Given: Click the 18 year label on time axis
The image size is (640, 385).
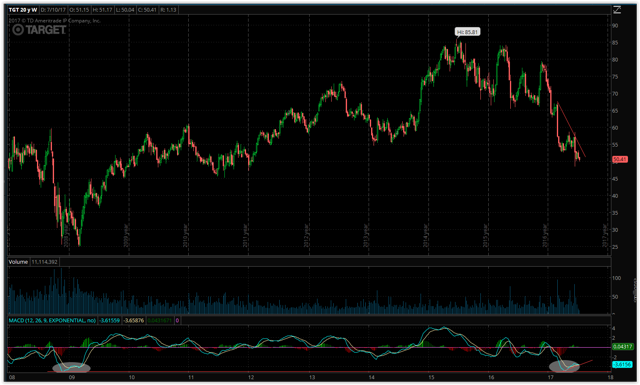Looking at the screenshot, I should [x=610, y=378].
